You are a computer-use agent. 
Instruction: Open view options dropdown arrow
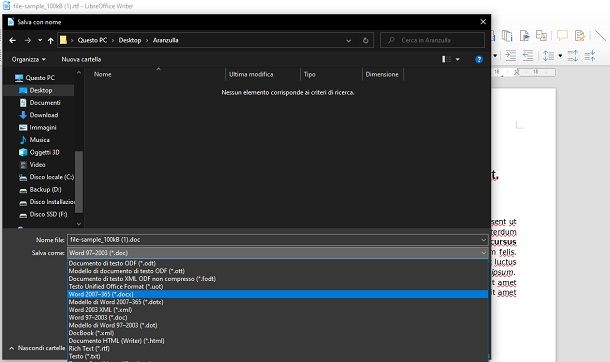click(458, 59)
